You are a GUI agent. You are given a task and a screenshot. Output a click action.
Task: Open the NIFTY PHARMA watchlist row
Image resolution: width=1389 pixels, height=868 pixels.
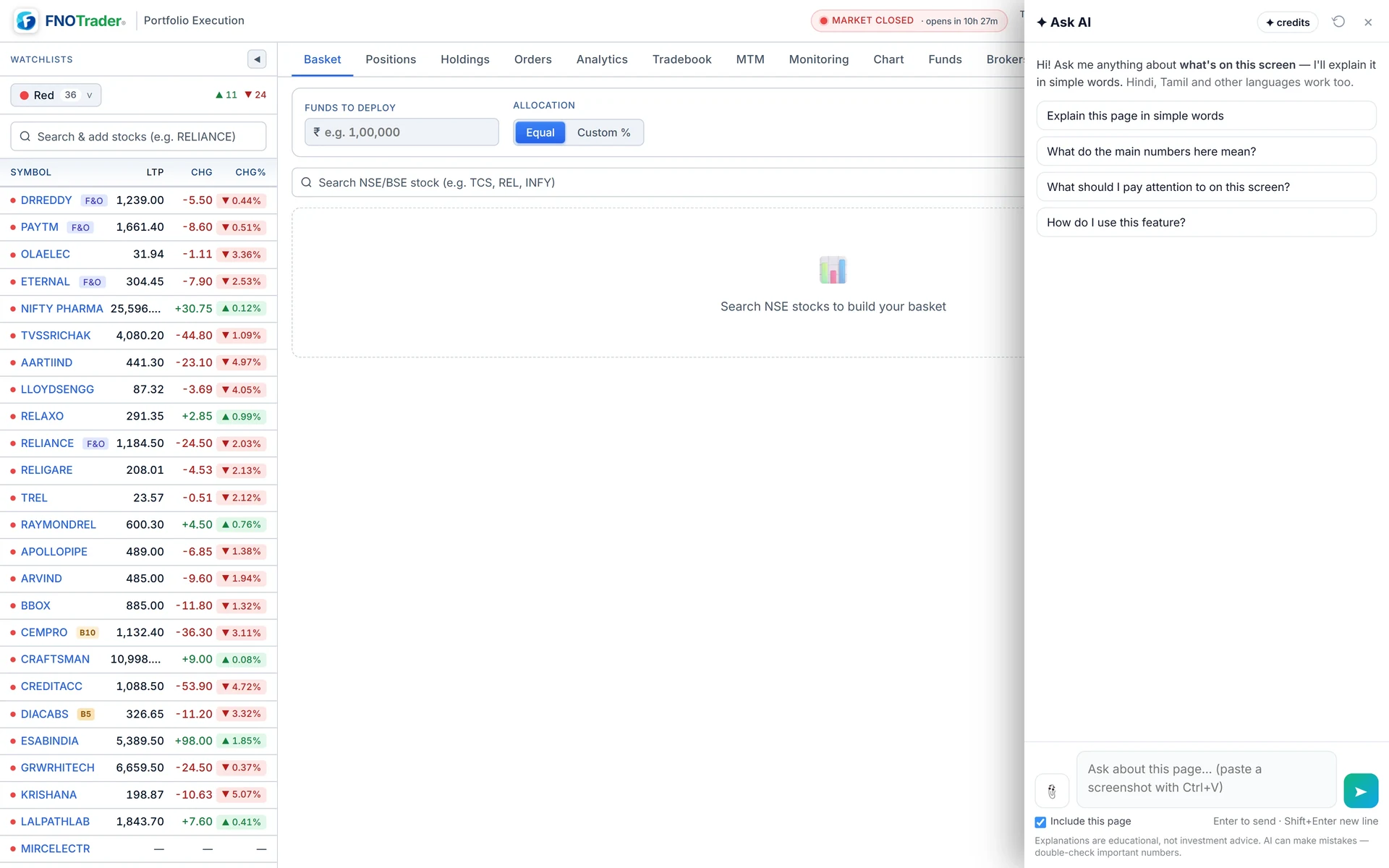coord(138,309)
